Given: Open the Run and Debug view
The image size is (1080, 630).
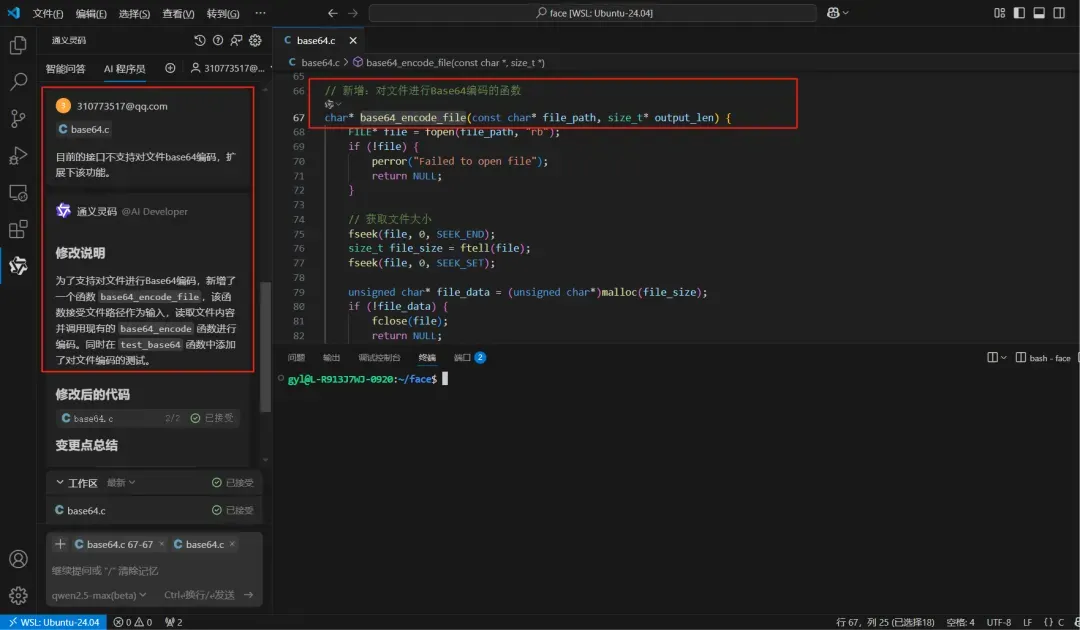Looking at the screenshot, I should point(17,155).
